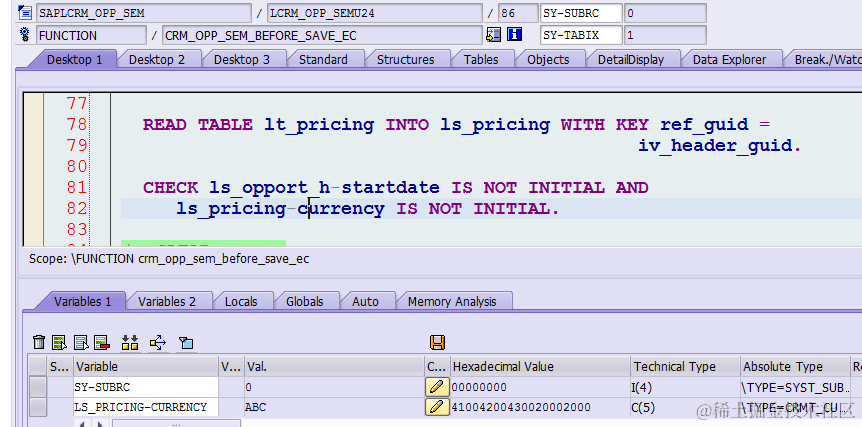Select the SY-SUBRC row using its row selector
Screen dimensions: 862x427
click(x=38, y=387)
